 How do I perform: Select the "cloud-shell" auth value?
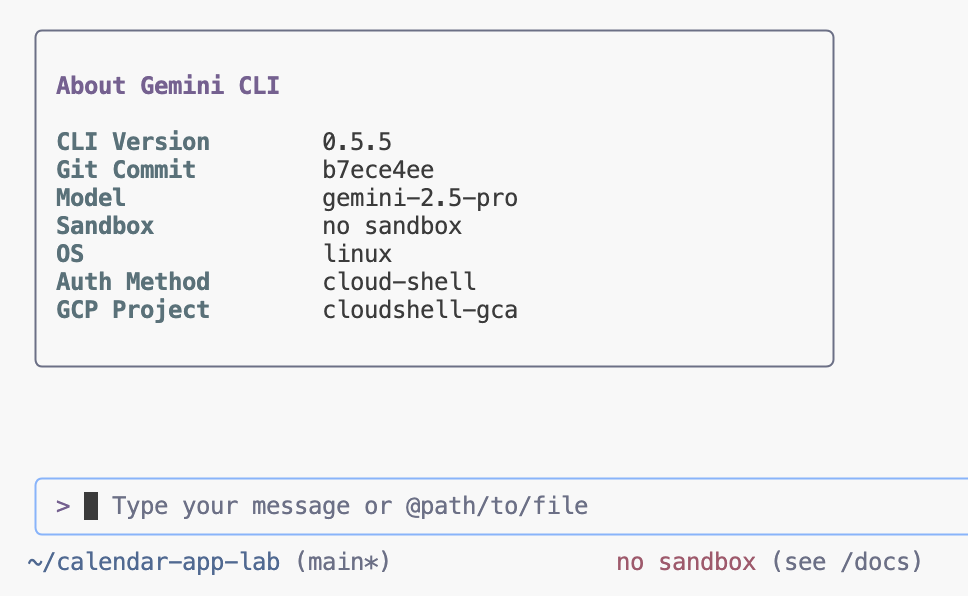[x=399, y=282]
